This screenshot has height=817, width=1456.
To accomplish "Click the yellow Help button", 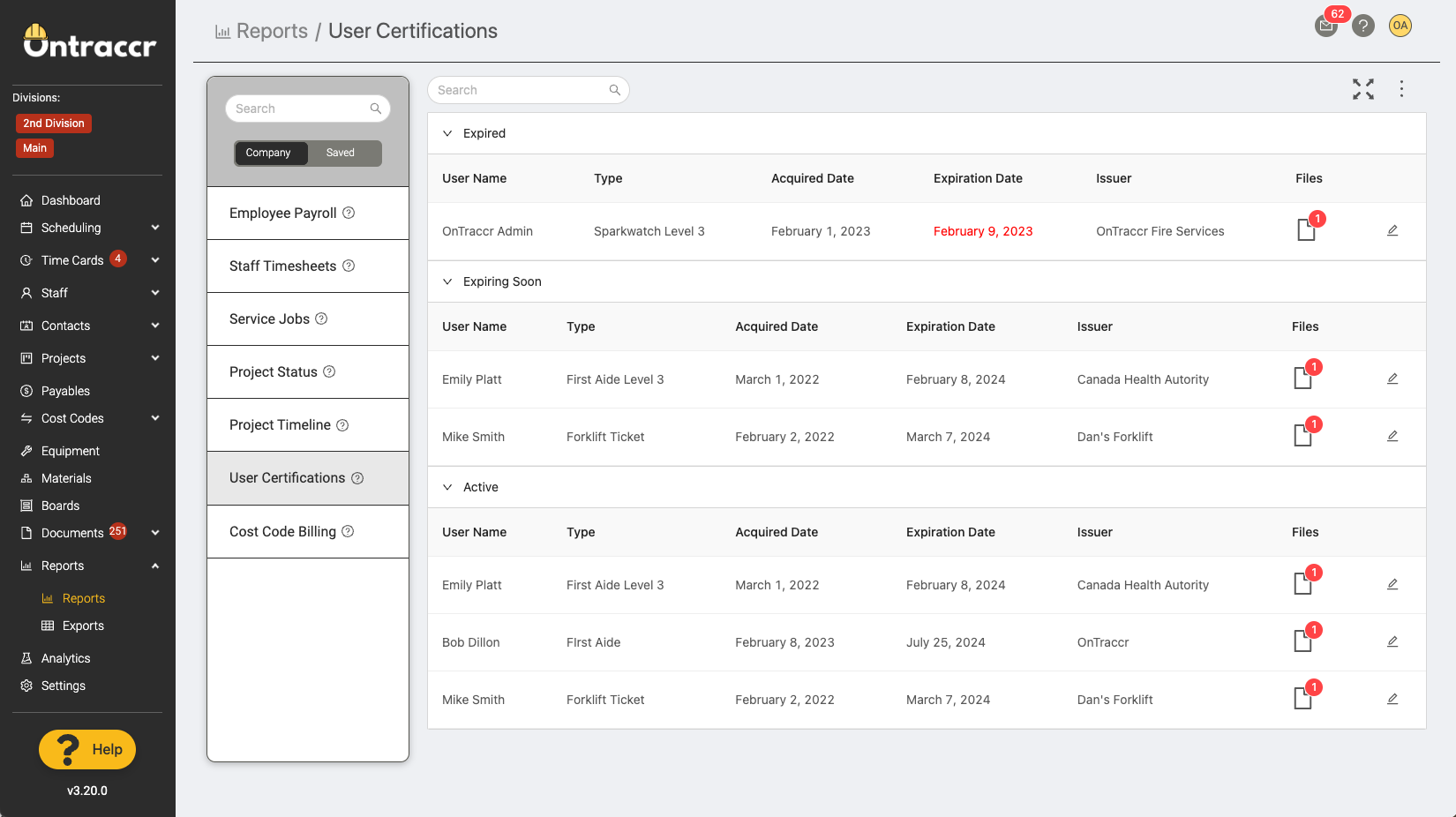I will [87, 749].
